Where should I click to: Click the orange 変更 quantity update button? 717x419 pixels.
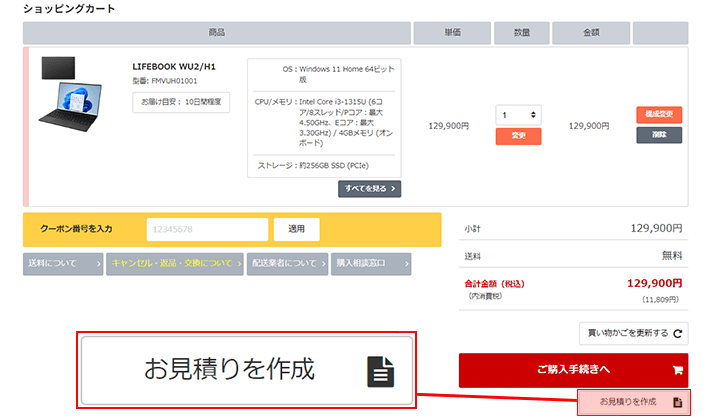(x=519, y=136)
